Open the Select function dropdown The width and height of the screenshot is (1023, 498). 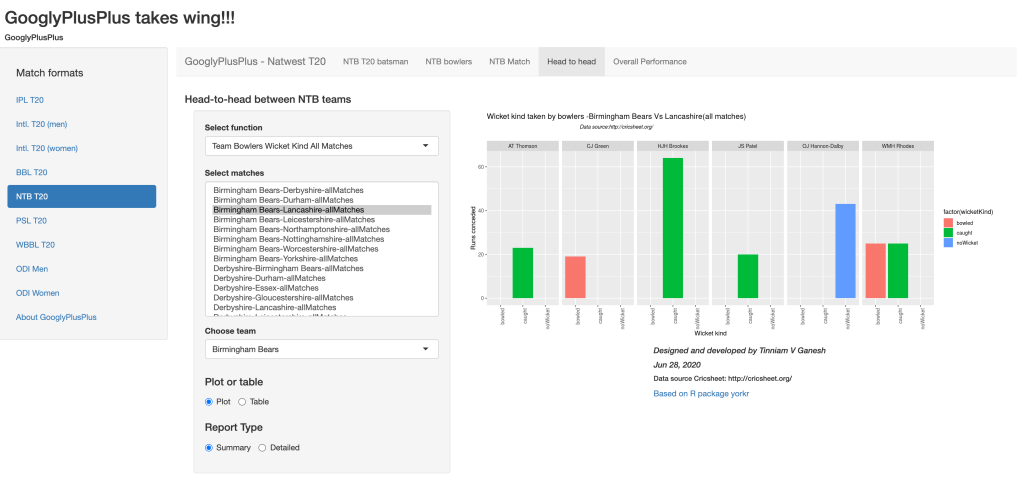[321, 146]
